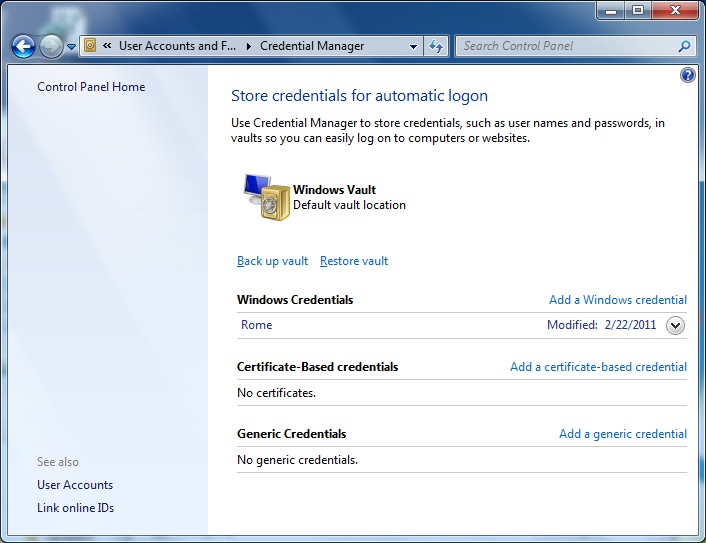Click Modified: 2/22/2011 date text
This screenshot has height=543, width=706.
click(x=602, y=325)
